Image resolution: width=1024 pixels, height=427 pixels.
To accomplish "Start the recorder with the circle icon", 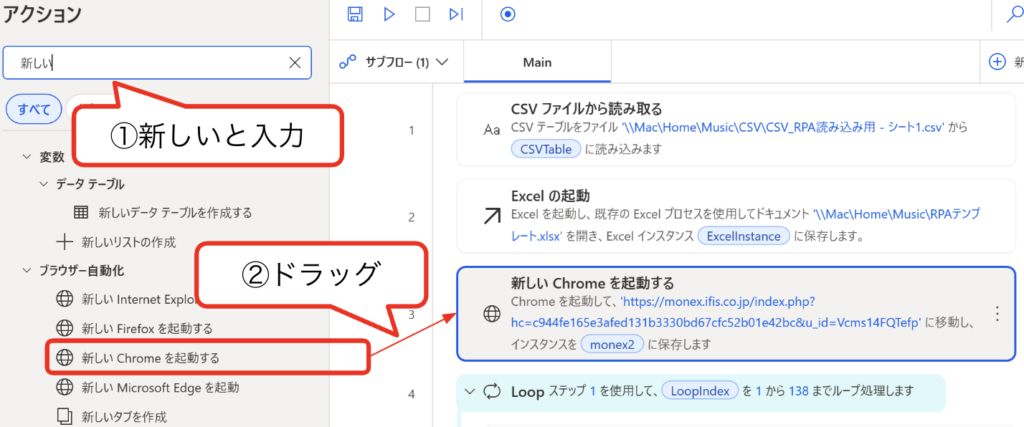I will tap(507, 14).
